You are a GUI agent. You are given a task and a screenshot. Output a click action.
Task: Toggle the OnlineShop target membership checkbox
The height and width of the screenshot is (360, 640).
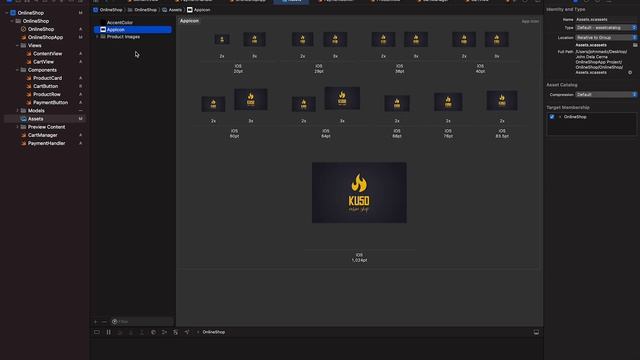pyautogui.click(x=552, y=117)
